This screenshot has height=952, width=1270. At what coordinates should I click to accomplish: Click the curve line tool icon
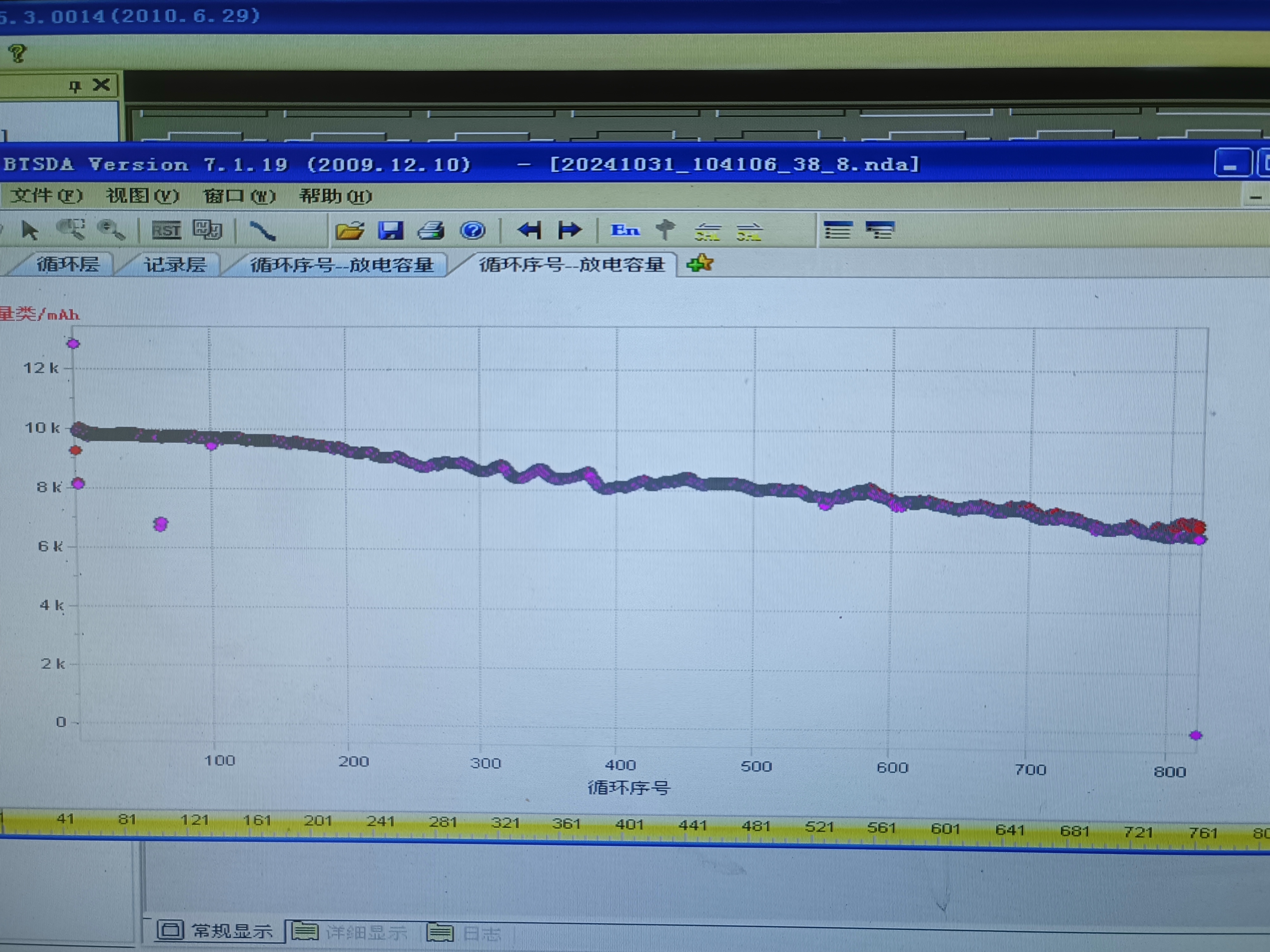pyautogui.click(x=263, y=231)
